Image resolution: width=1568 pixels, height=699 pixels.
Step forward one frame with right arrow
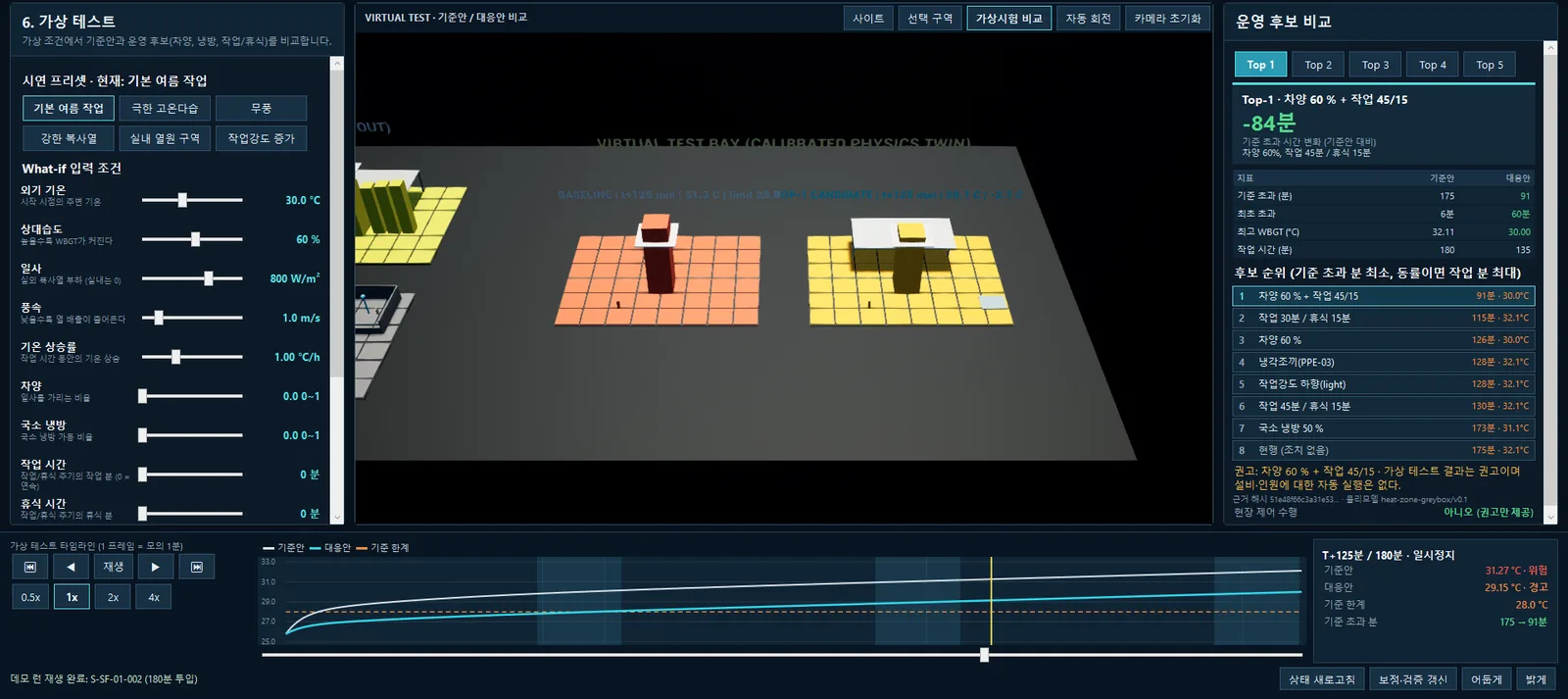(x=155, y=567)
